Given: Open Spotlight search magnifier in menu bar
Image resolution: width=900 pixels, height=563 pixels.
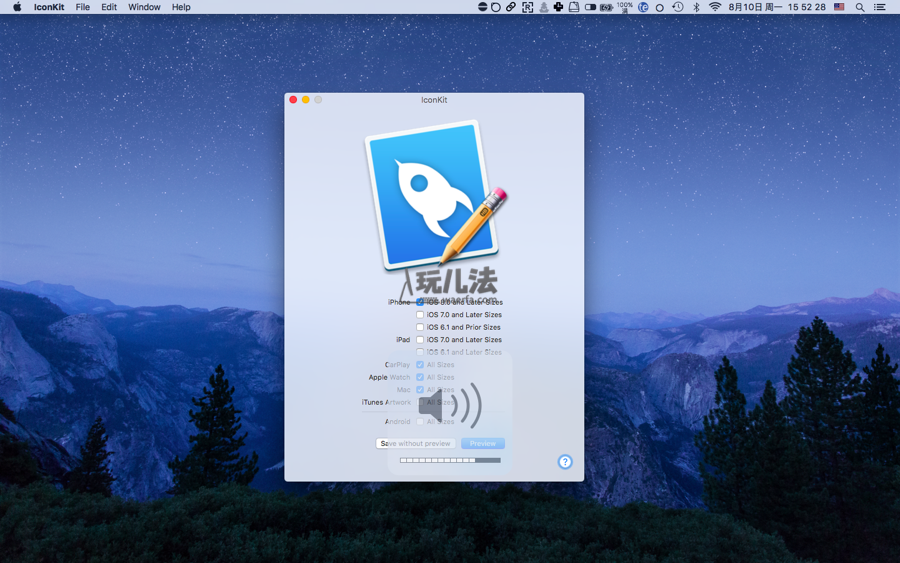Looking at the screenshot, I should tap(859, 7).
